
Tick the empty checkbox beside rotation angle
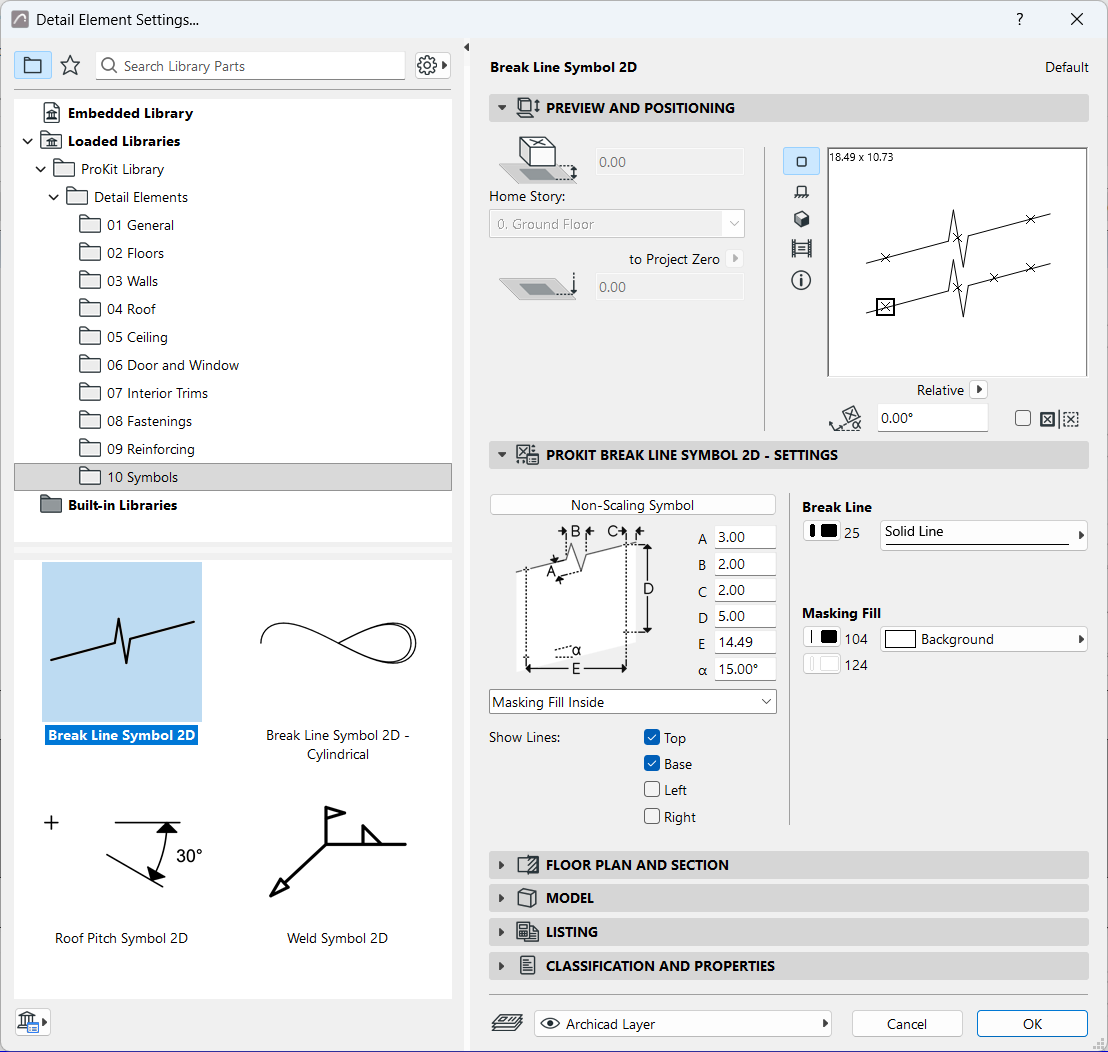[x=1022, y=418]
